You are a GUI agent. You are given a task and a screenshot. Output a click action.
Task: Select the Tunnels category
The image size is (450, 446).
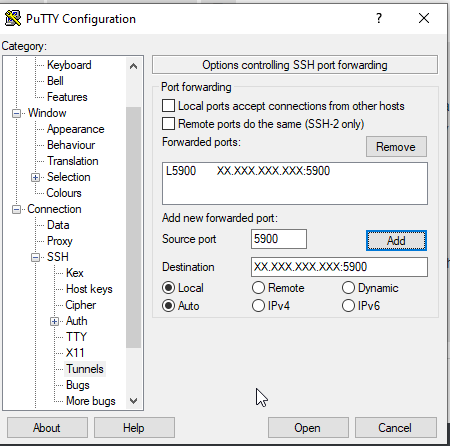85,369
